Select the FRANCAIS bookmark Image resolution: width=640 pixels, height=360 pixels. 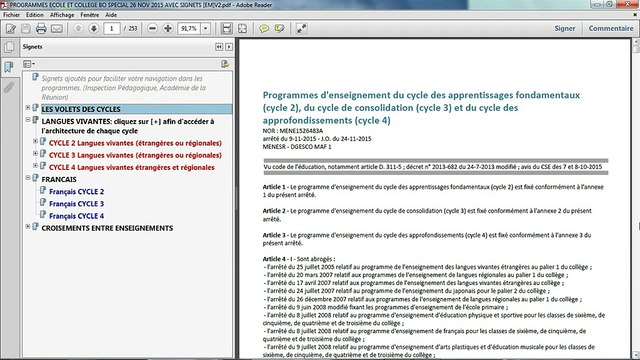59,180
